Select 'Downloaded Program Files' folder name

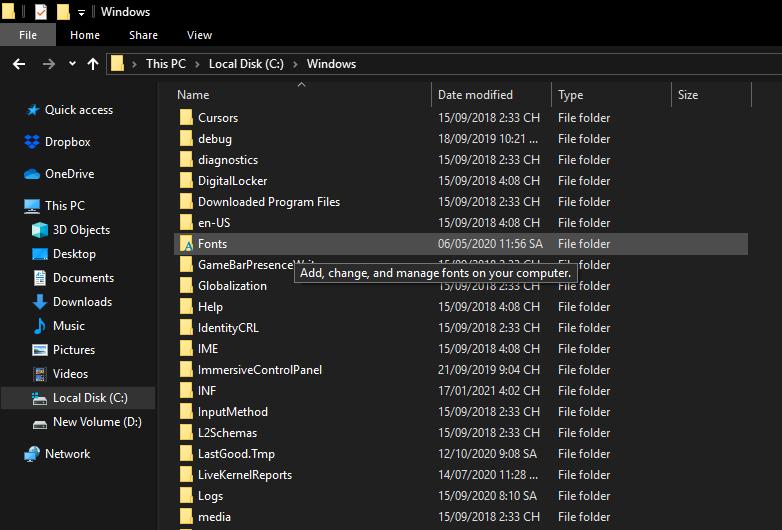[x=269, y=201]
